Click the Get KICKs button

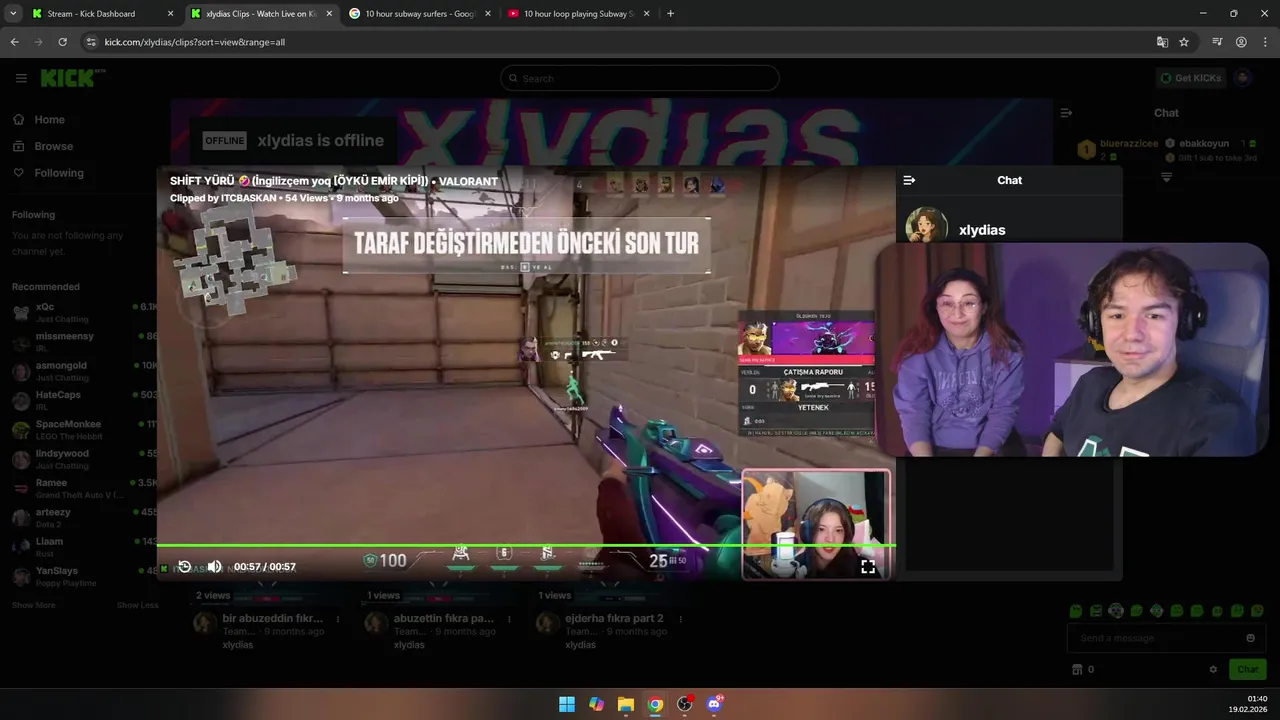1190,78
